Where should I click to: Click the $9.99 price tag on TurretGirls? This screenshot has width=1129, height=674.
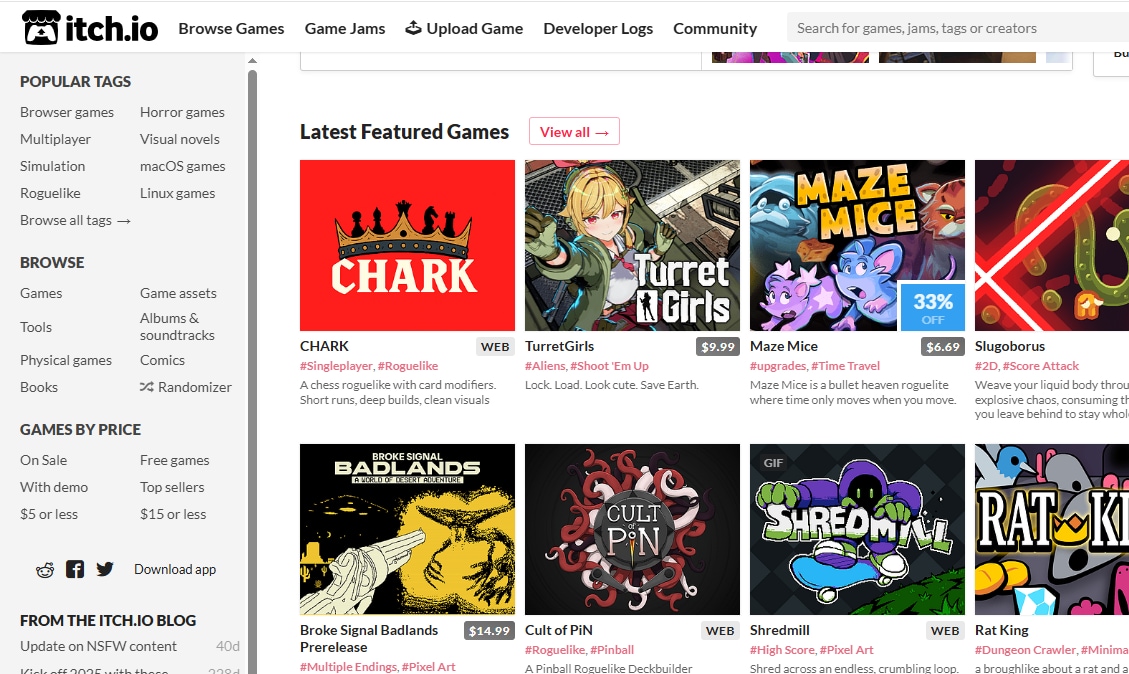click(x=718, y=347)
